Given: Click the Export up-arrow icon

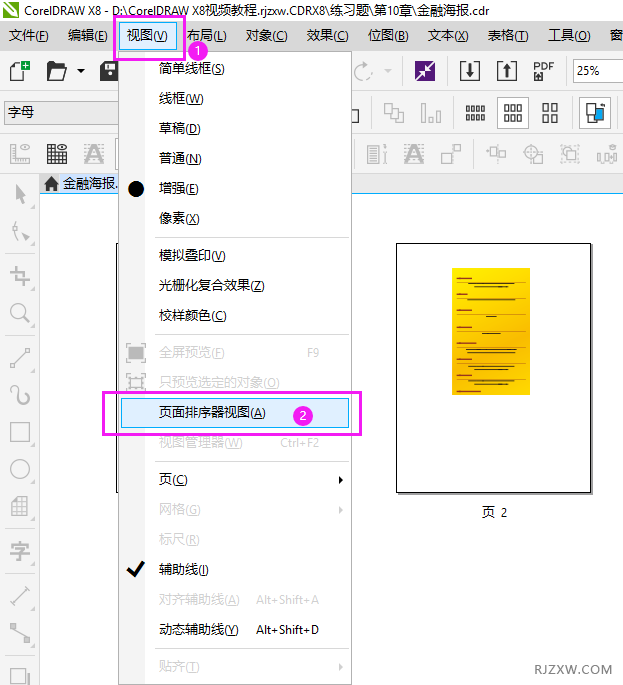Looking at the screenshot, I should tap(507, 71).
